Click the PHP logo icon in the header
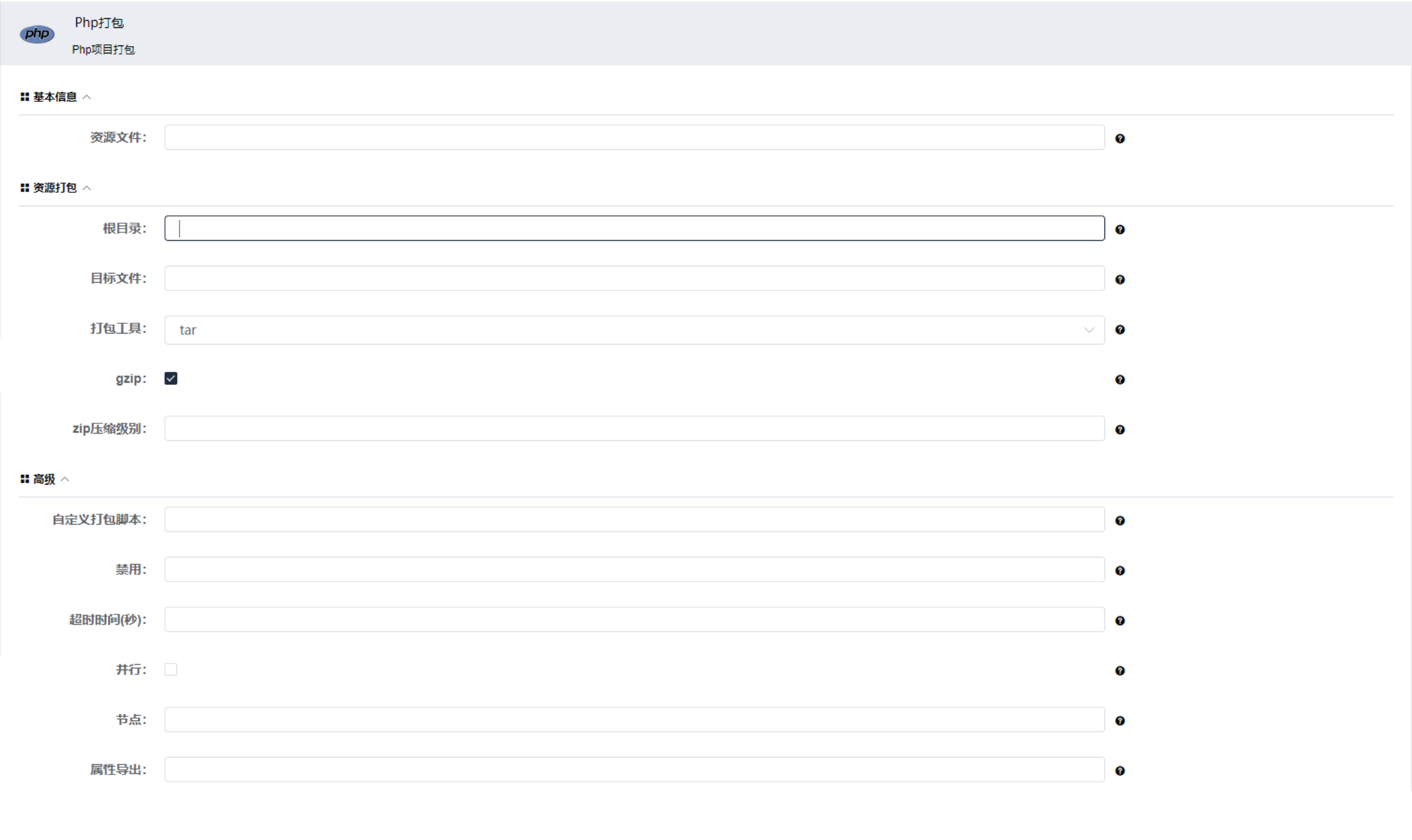Screen dimensions: 1412x840 36,34
